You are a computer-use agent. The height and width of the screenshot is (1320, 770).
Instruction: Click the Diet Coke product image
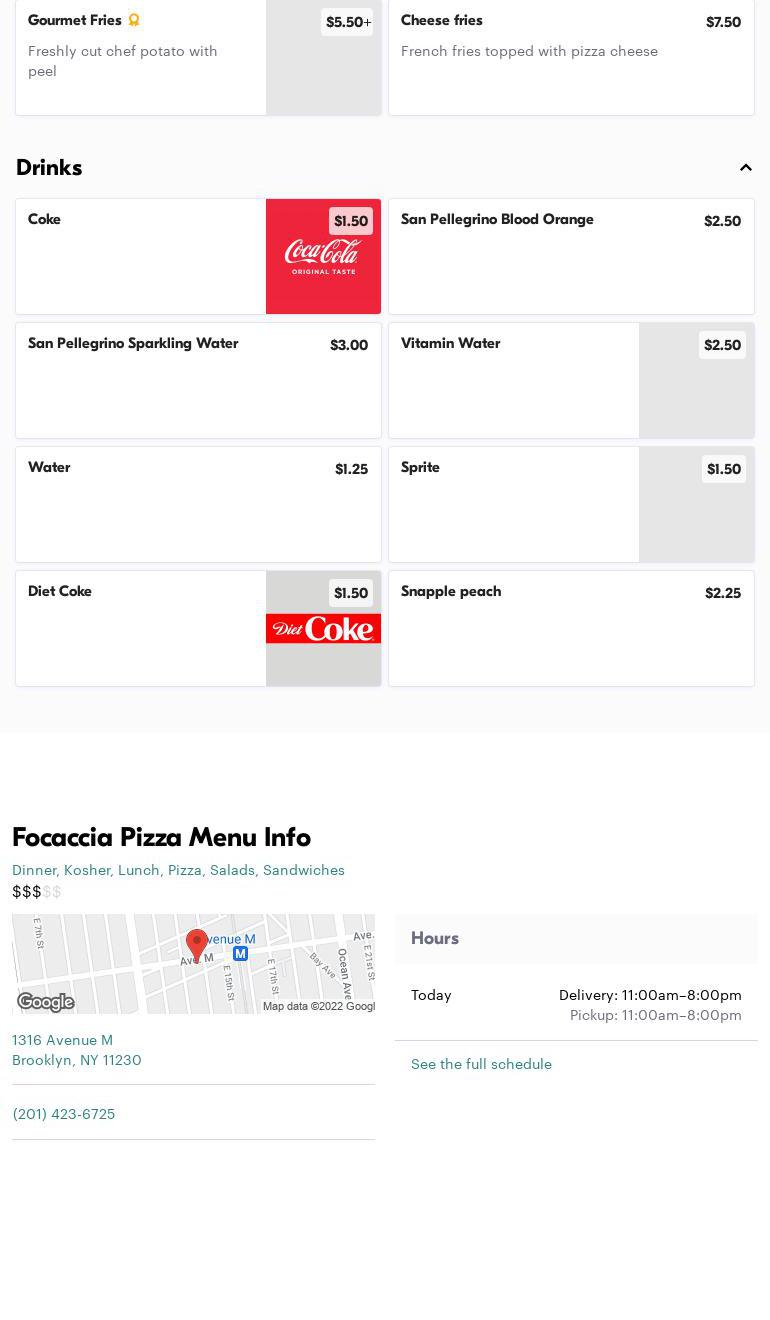pos(323,629)
